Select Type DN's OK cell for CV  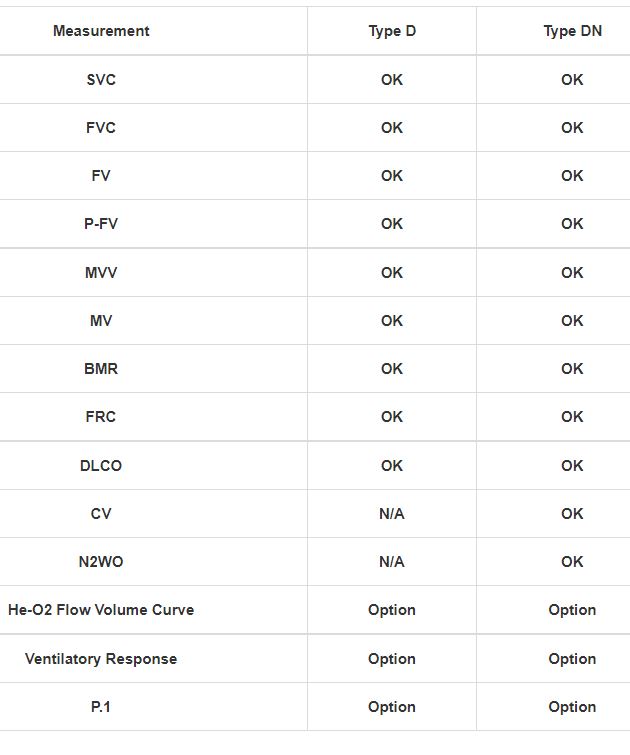click(572, 513)
